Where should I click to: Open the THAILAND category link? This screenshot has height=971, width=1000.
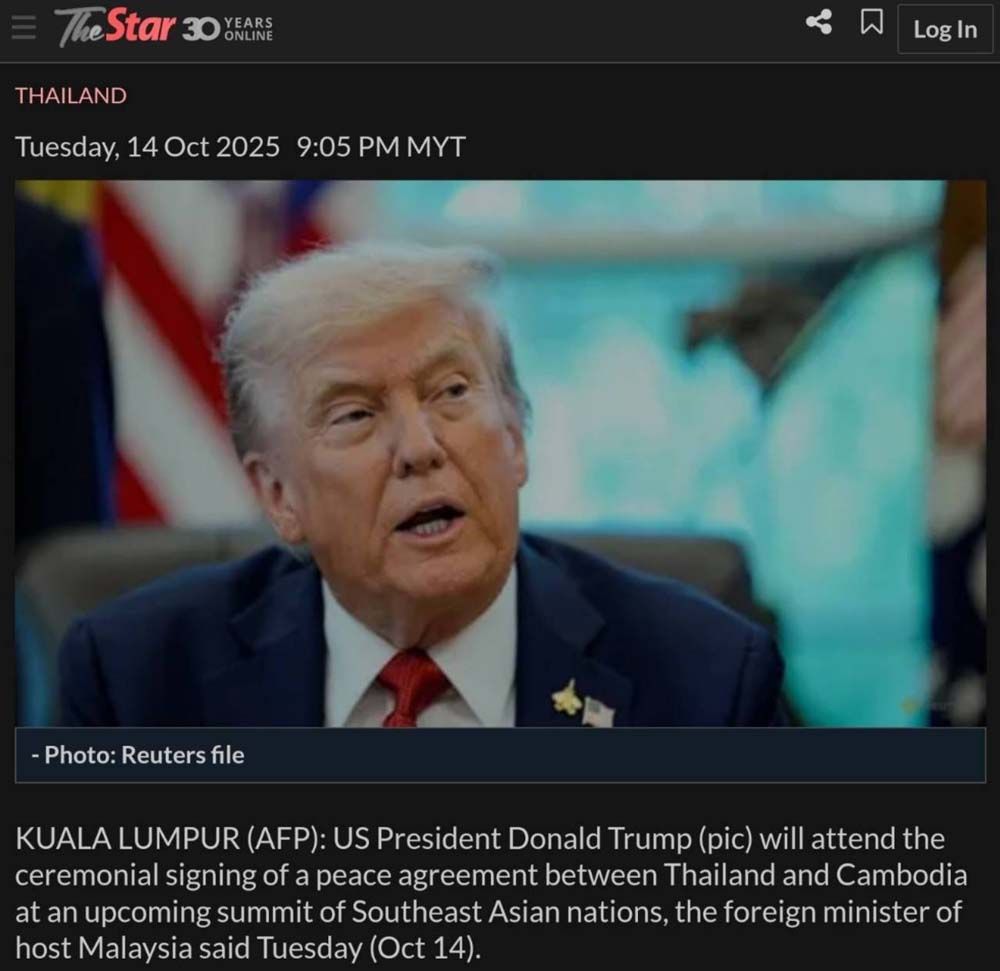71,96
